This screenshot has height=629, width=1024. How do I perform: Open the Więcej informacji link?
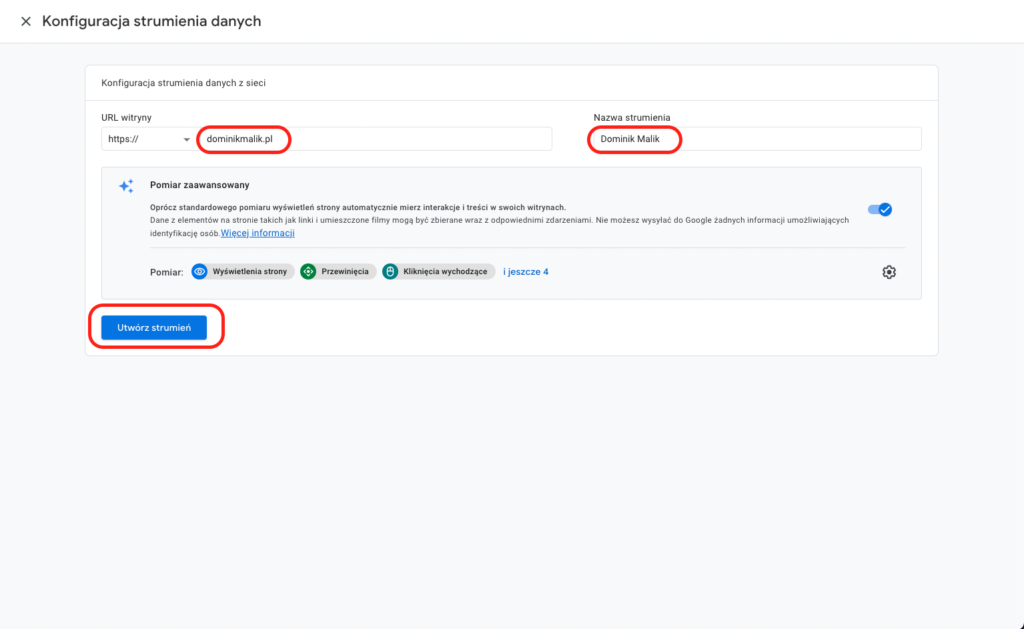258,233
